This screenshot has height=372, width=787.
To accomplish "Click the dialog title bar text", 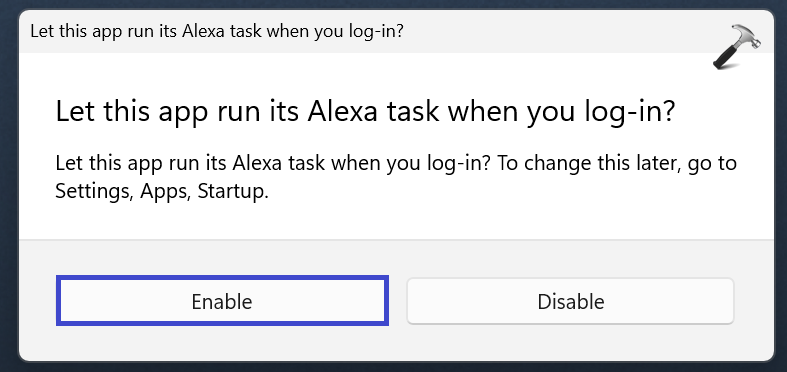I will pos(217,31).
